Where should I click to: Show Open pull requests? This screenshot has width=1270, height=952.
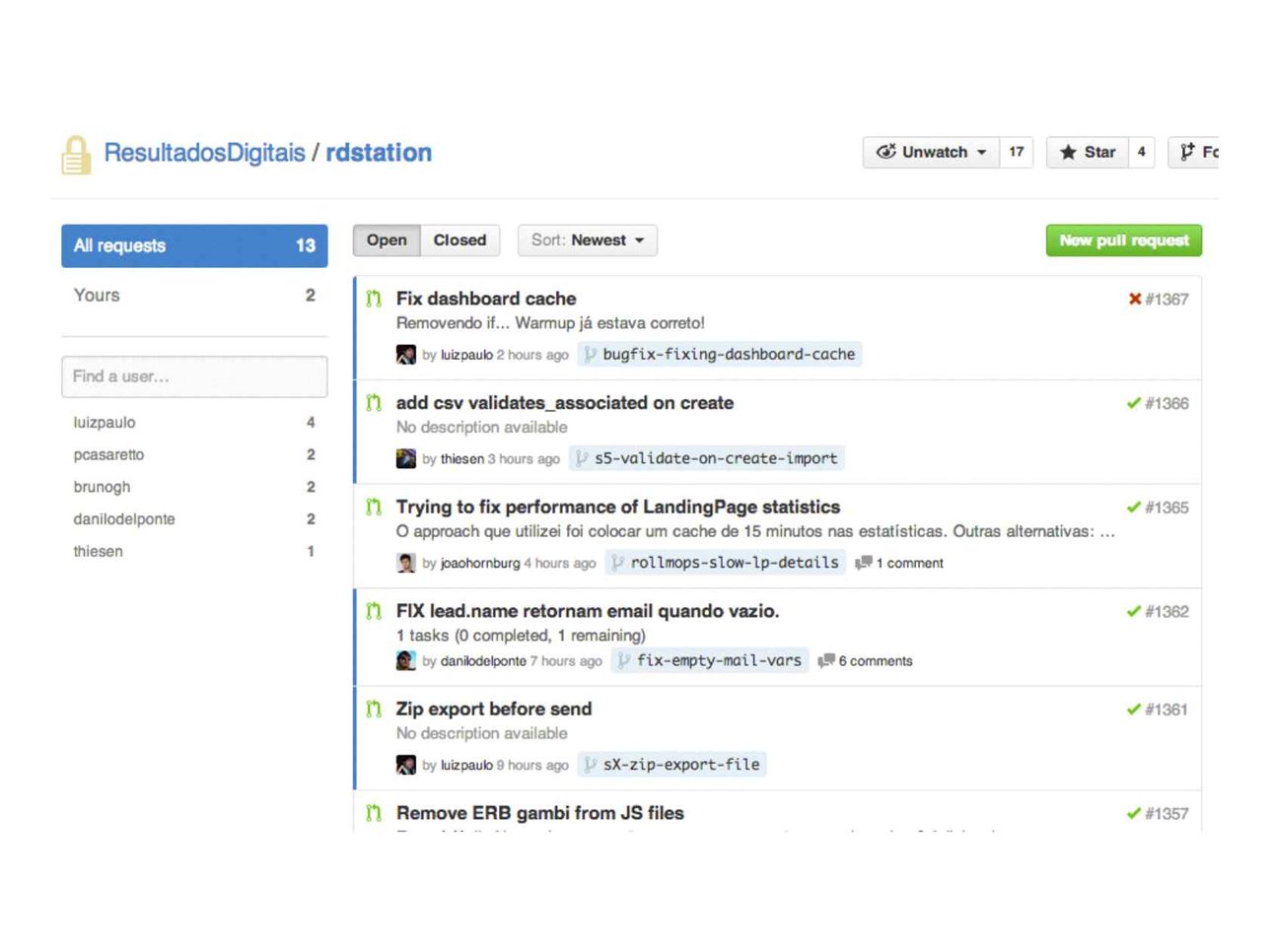coord(387,240)
